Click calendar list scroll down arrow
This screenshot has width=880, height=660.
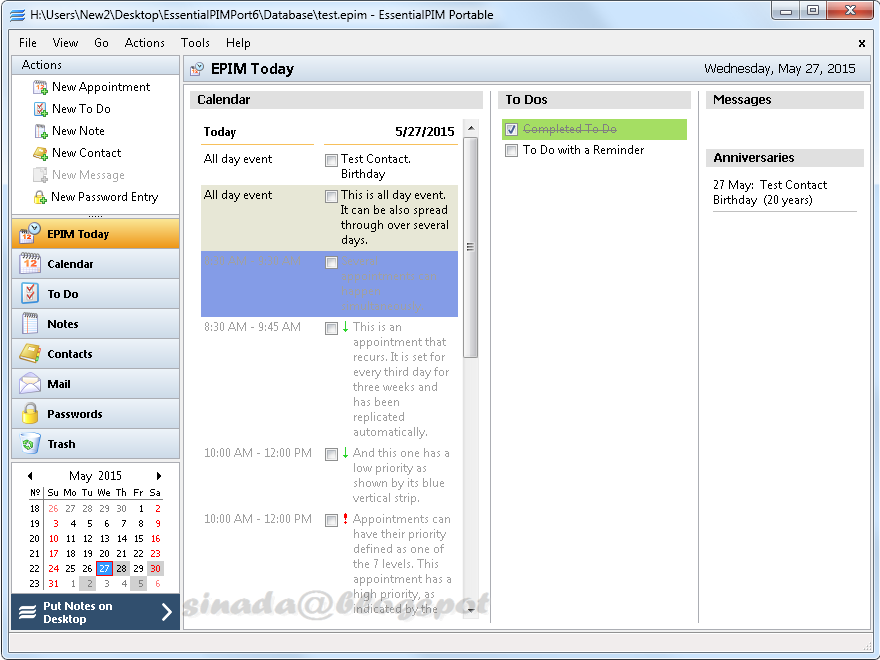[471, 610]
